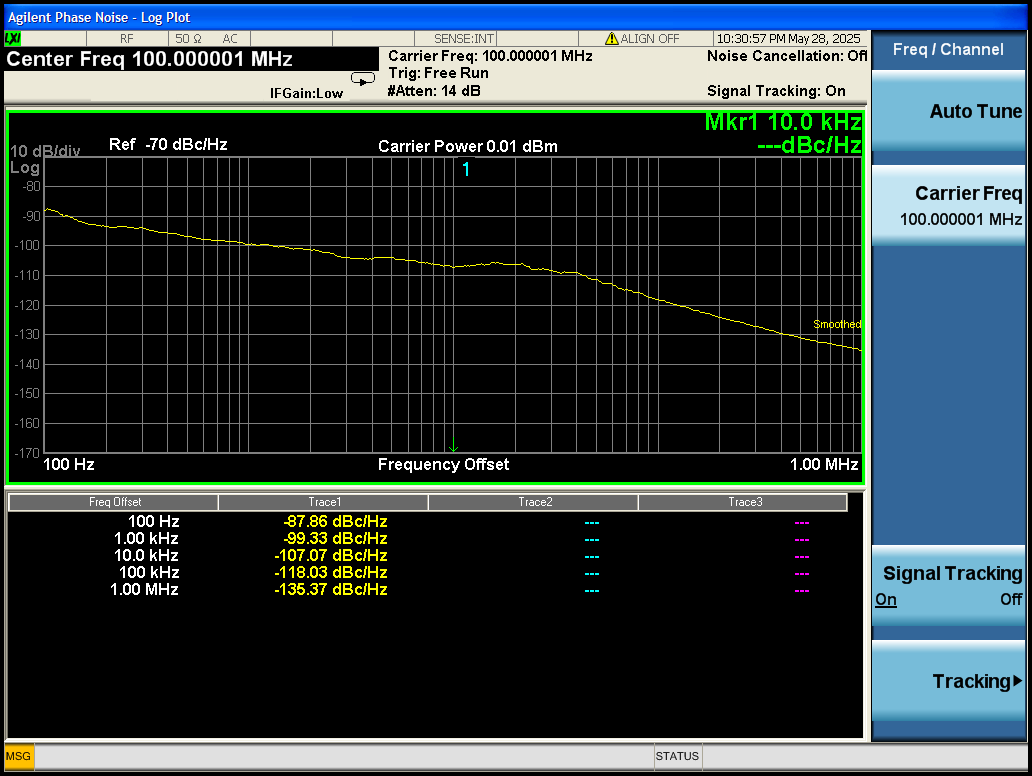Set Signal Tracking to On
The height and width of the screenshot is (776, 1032).
pos(886,600)
